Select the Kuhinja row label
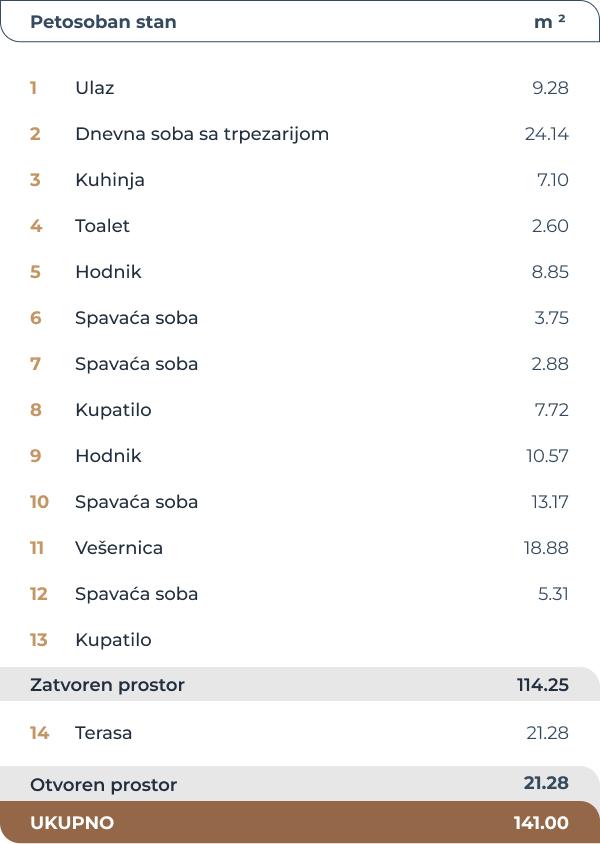Image resolution: width=600 pixels, height=844 pixels. point(110,180)
